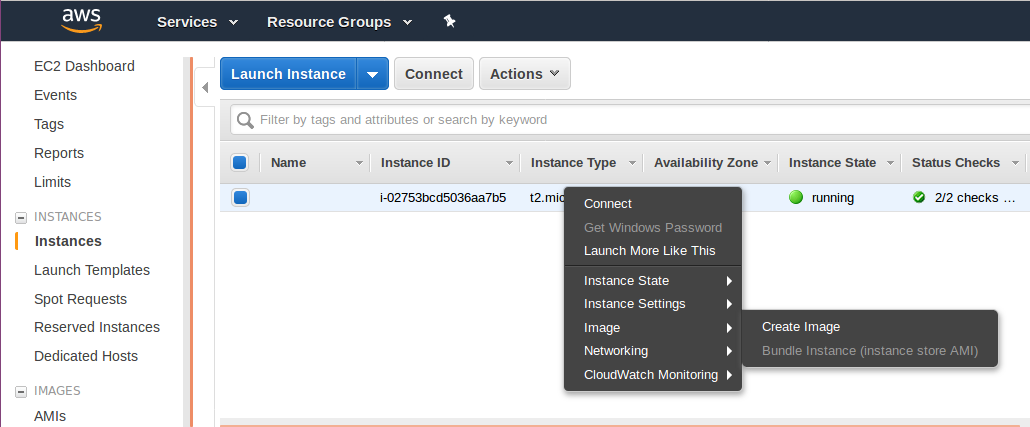Click the green running state indicator
Screen dimensions: 1030x427
pos(796,197)
